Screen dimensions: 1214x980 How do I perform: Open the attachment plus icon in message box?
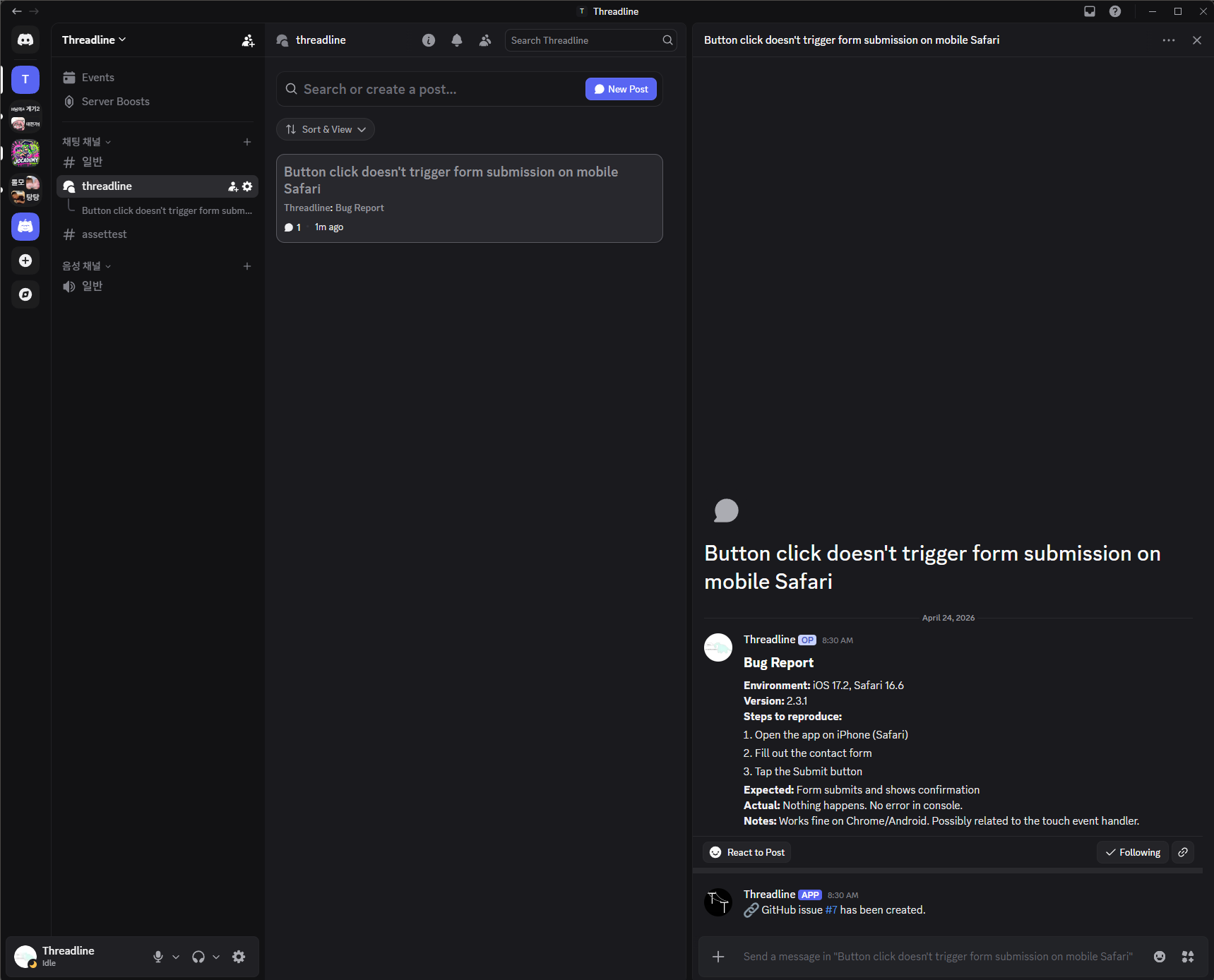pos(718,957)
